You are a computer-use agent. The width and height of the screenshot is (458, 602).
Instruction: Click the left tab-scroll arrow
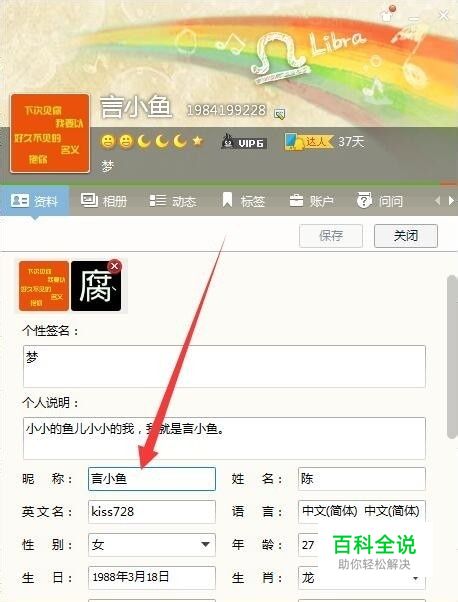437,200
